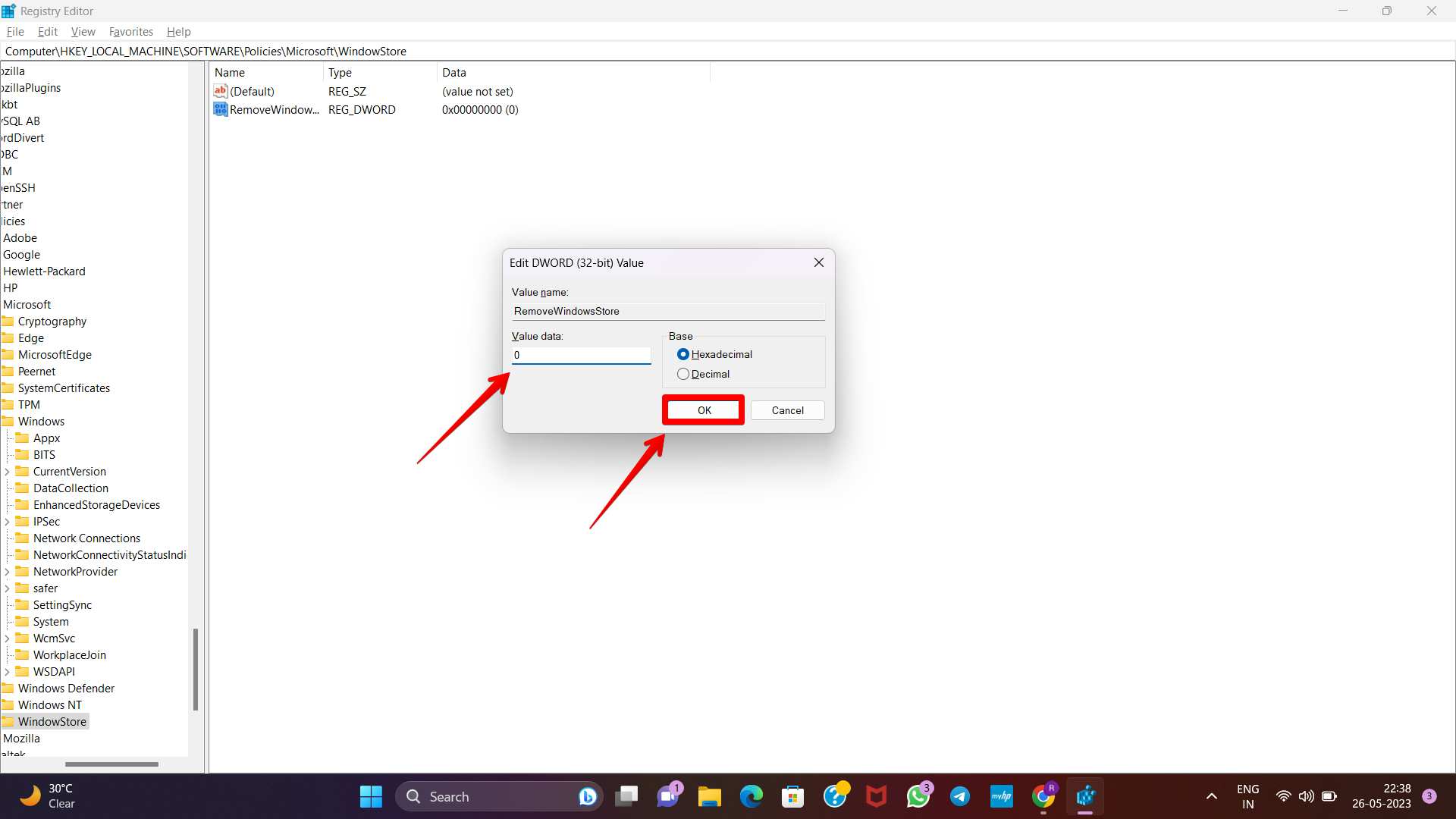
Task: Click the Value name field RemoveWindowsStore
Action: (x=668, y=311)
